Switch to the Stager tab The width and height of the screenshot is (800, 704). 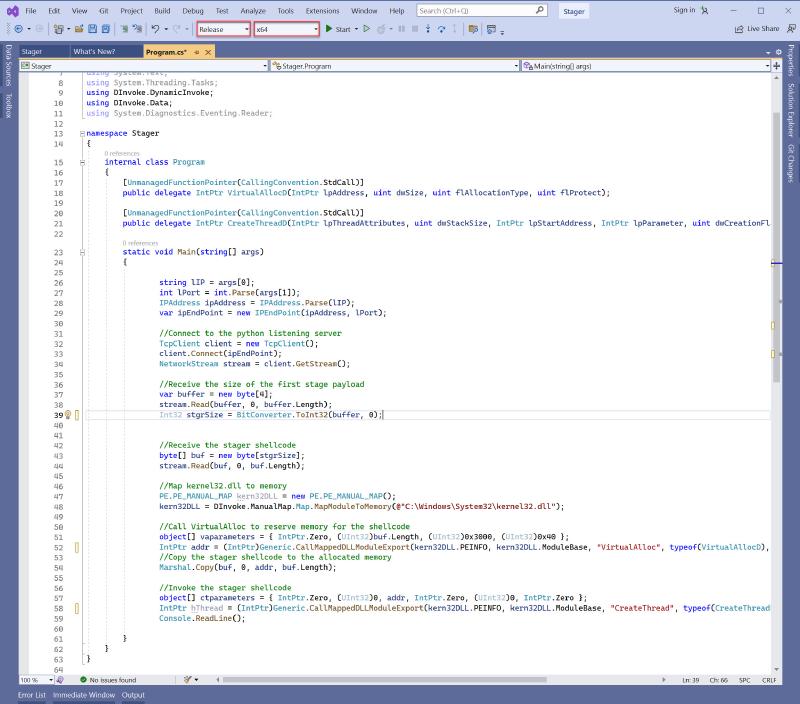32,52
